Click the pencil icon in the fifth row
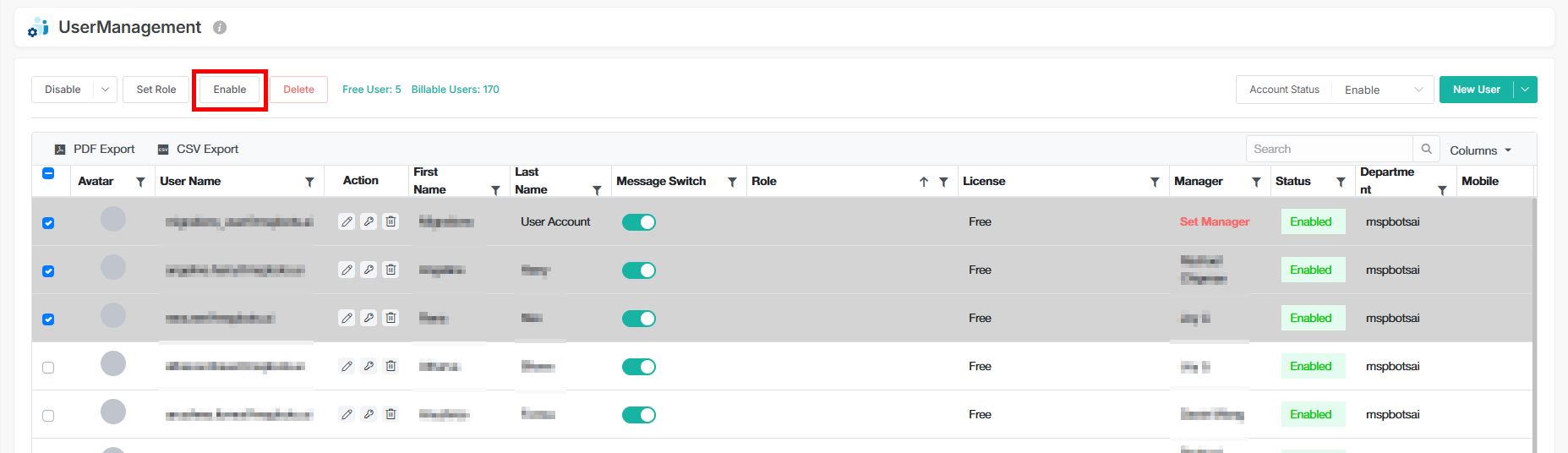The image size is (1568, 453). [x=347, y=414]
